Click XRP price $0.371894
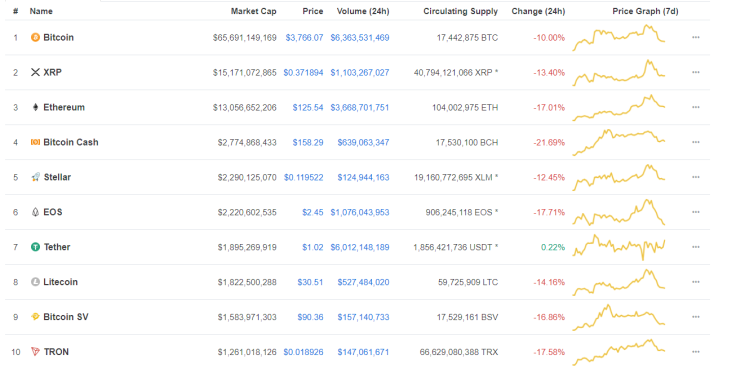The height and width of the screenshot is (368, 736). [x=303, y=72]
